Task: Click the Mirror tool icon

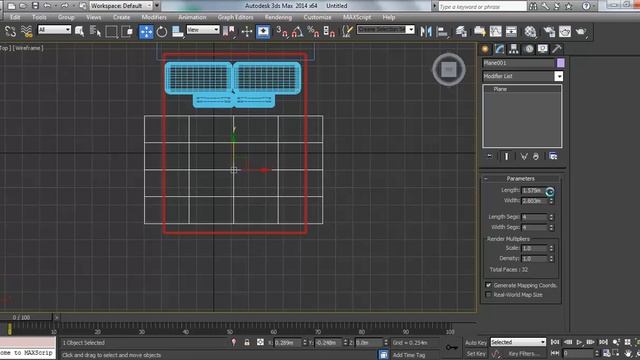Action: (x=426, y=31)
